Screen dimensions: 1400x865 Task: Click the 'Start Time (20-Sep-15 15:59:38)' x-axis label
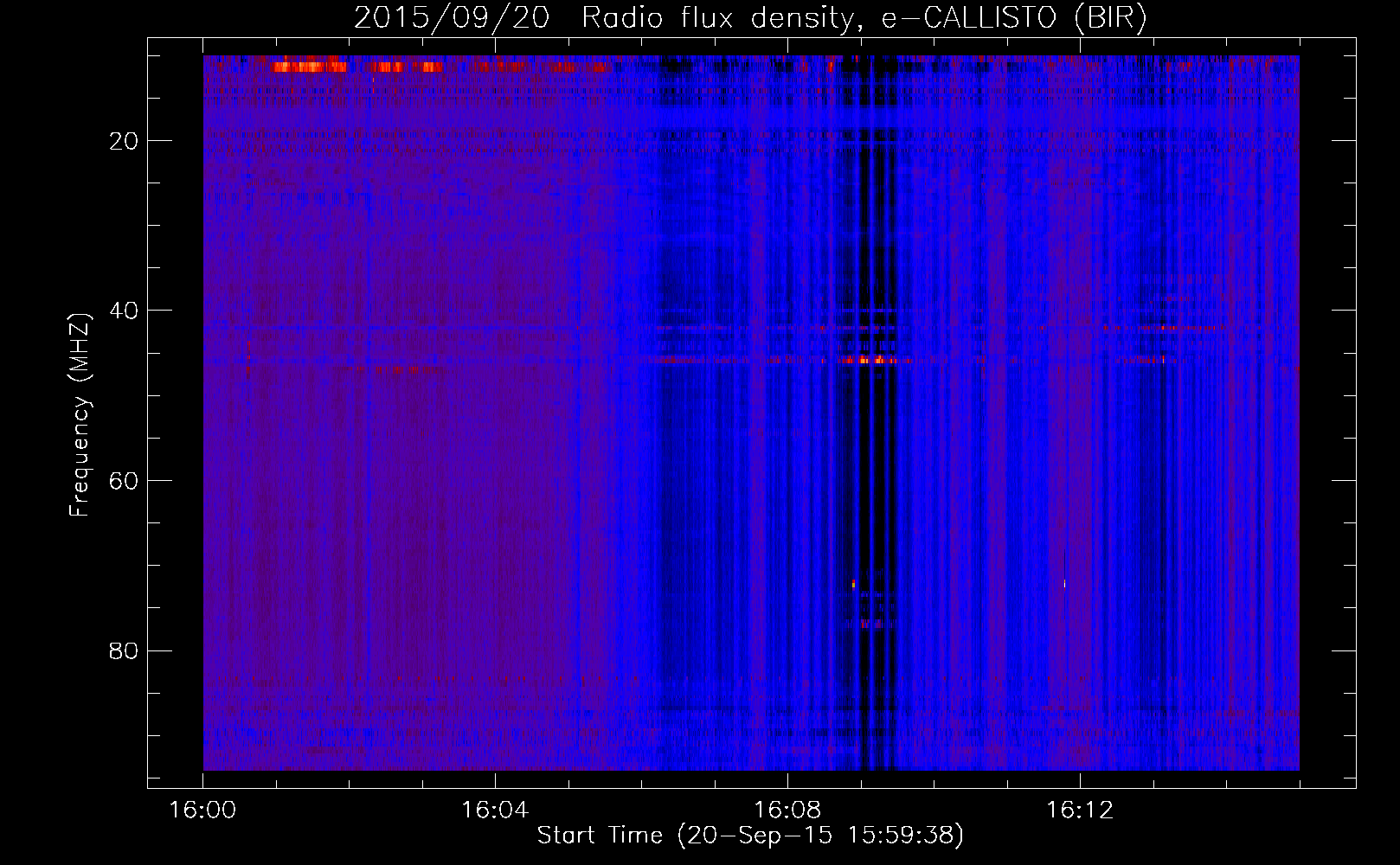[750, 836]
